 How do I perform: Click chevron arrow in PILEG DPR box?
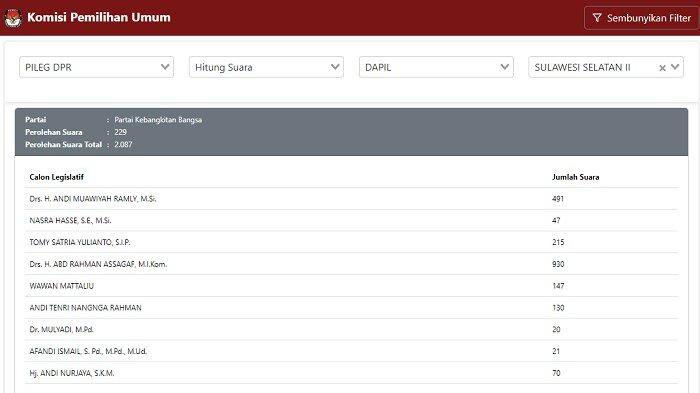165,67
